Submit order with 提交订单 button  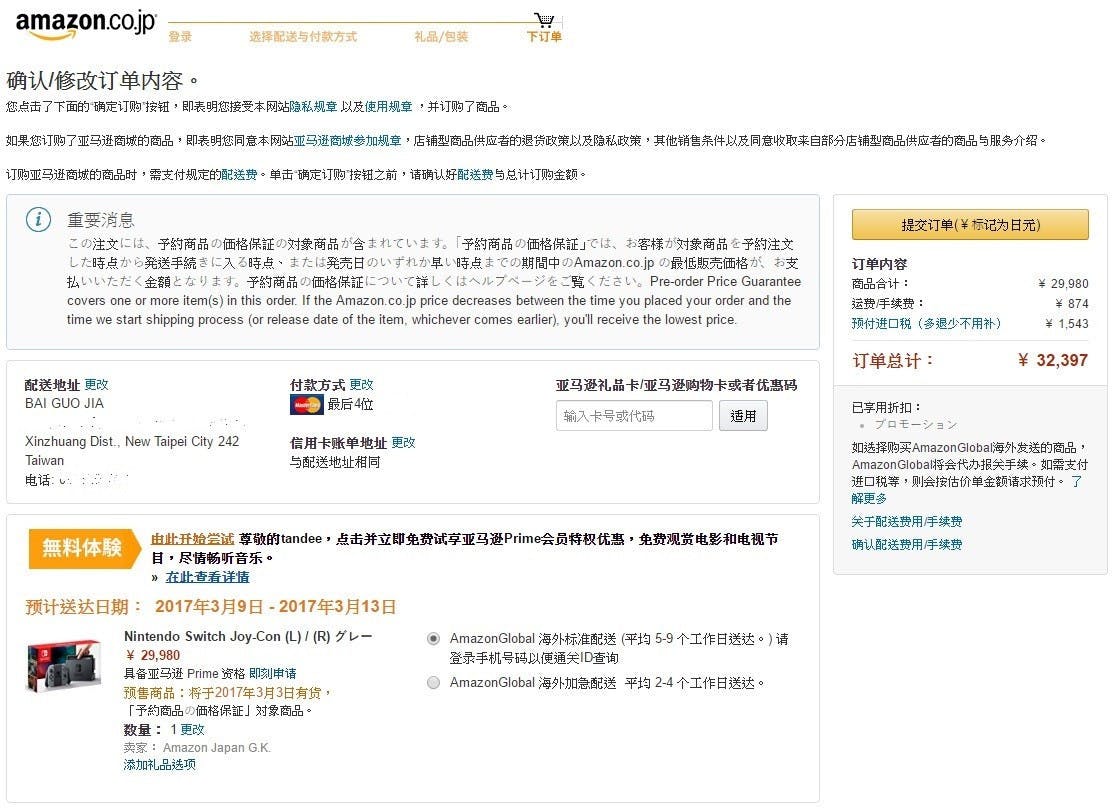pos(970,225)
